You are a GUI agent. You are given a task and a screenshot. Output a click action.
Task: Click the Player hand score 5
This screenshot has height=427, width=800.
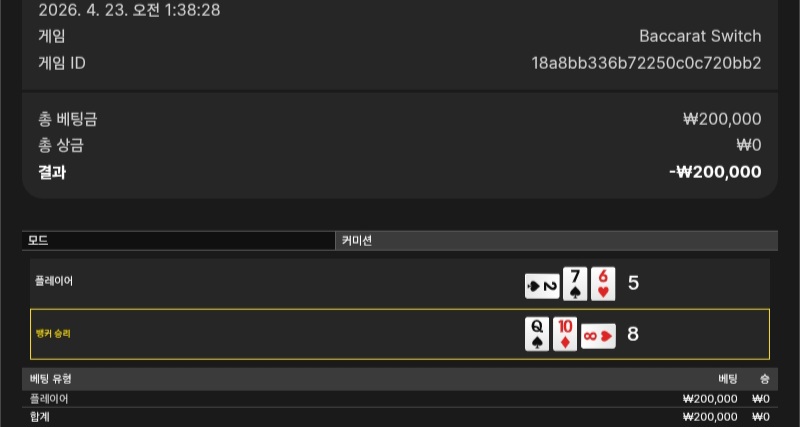(633, 283)
